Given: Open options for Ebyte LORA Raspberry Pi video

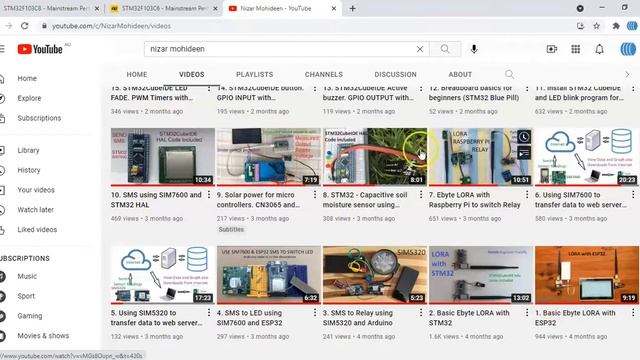Looking at the screenshot, I should [527, 195].
